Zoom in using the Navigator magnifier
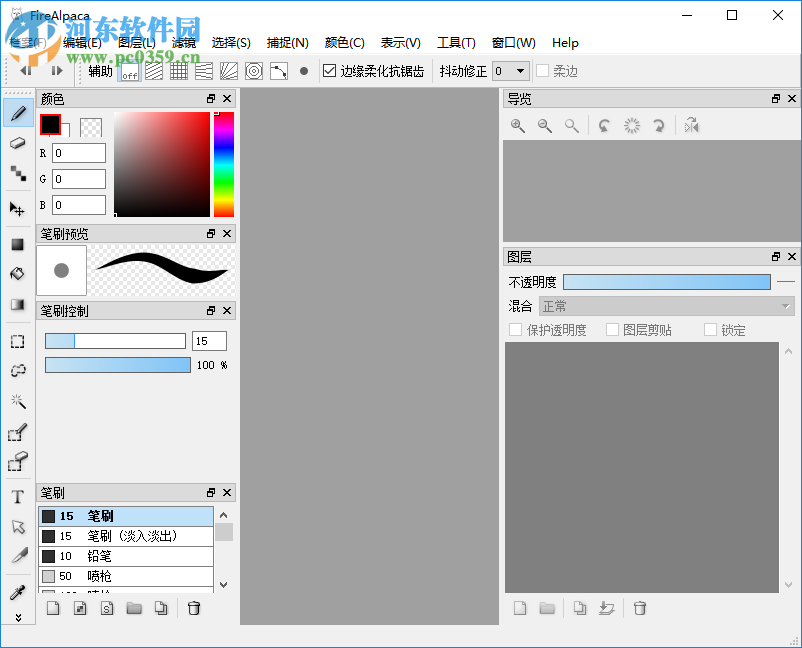The image size is (802, 648). click(x=517, y=125)
